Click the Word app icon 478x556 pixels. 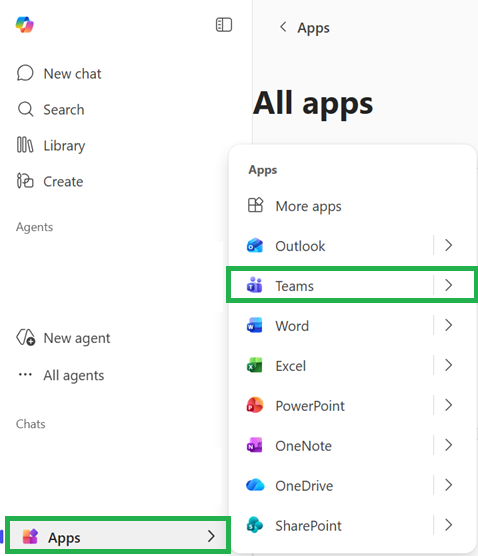255,325
